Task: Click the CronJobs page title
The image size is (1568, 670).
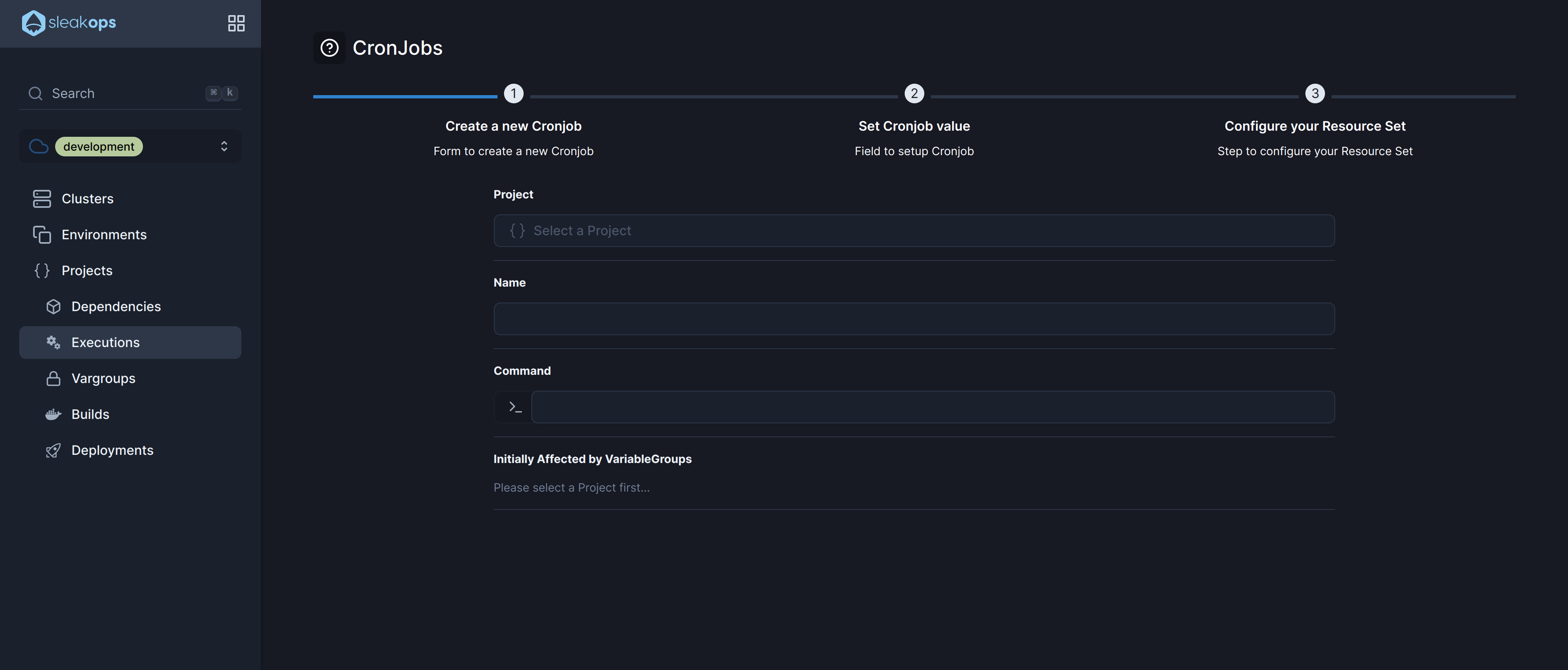Action: (x=397, y=47)
